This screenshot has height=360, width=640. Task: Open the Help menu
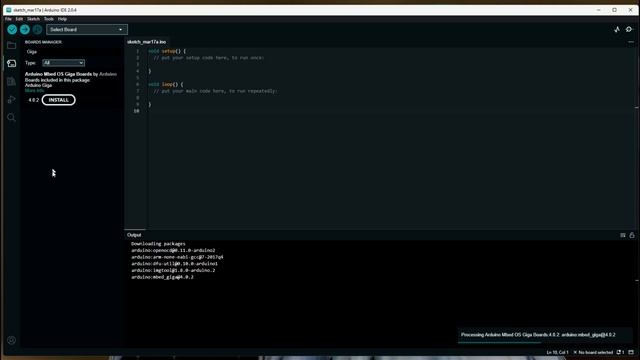pos(62,19)
